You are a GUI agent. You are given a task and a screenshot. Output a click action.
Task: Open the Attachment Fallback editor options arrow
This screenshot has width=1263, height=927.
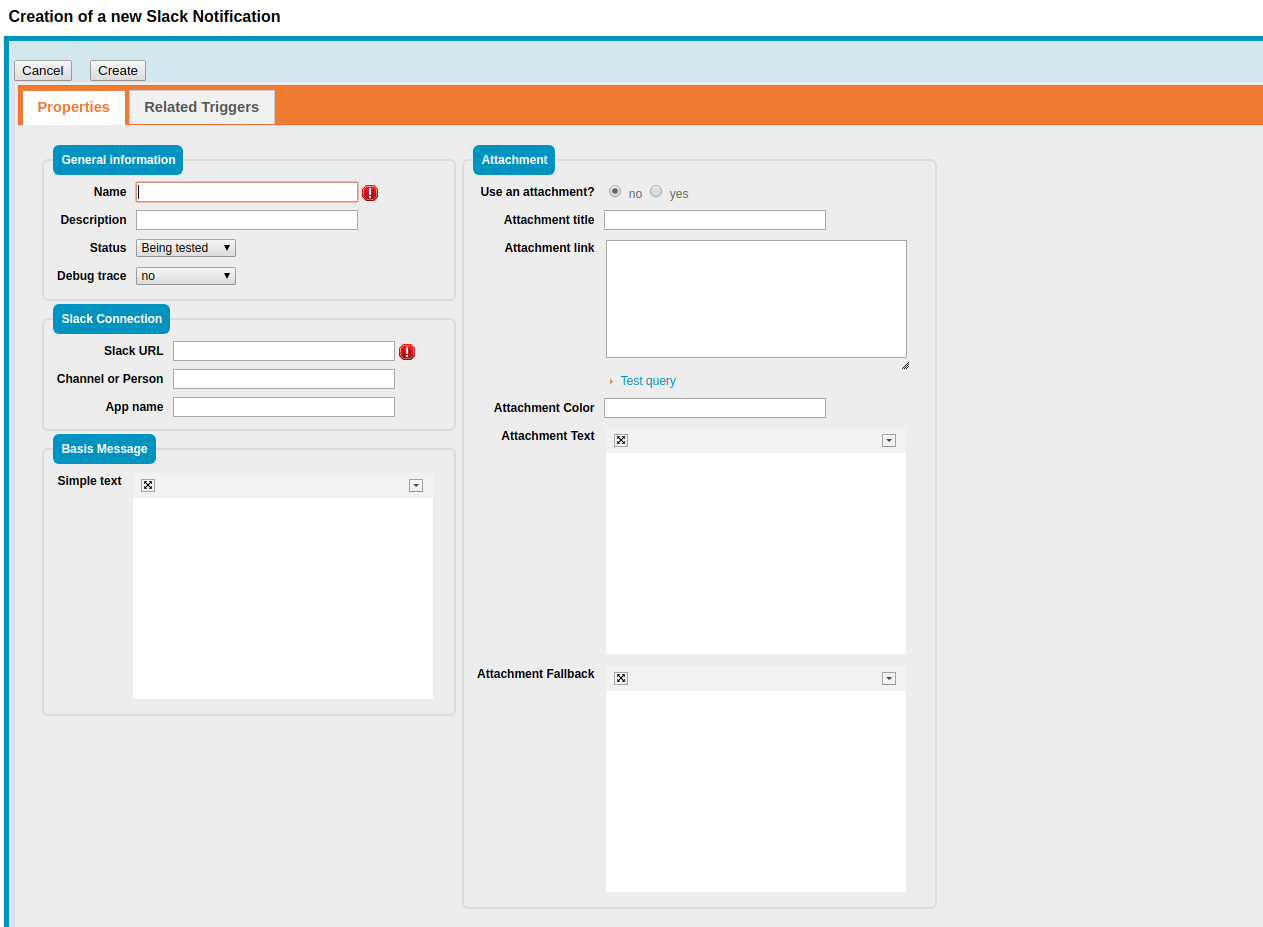[889, 678]
